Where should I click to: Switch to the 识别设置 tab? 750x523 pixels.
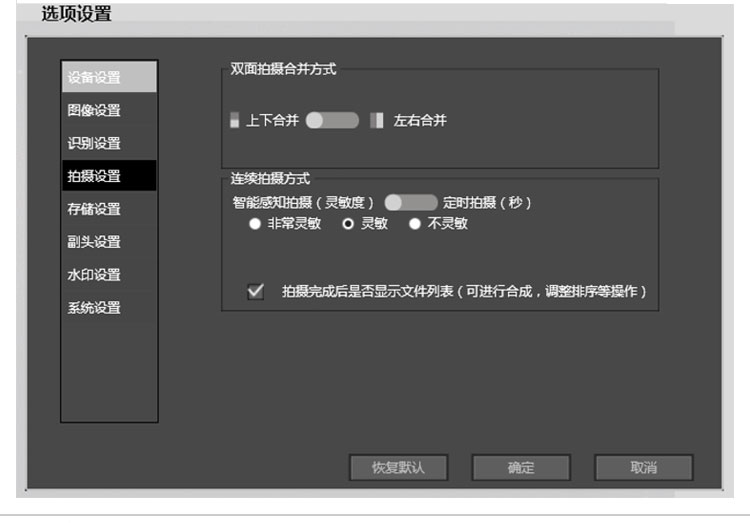tap(109, 143)
